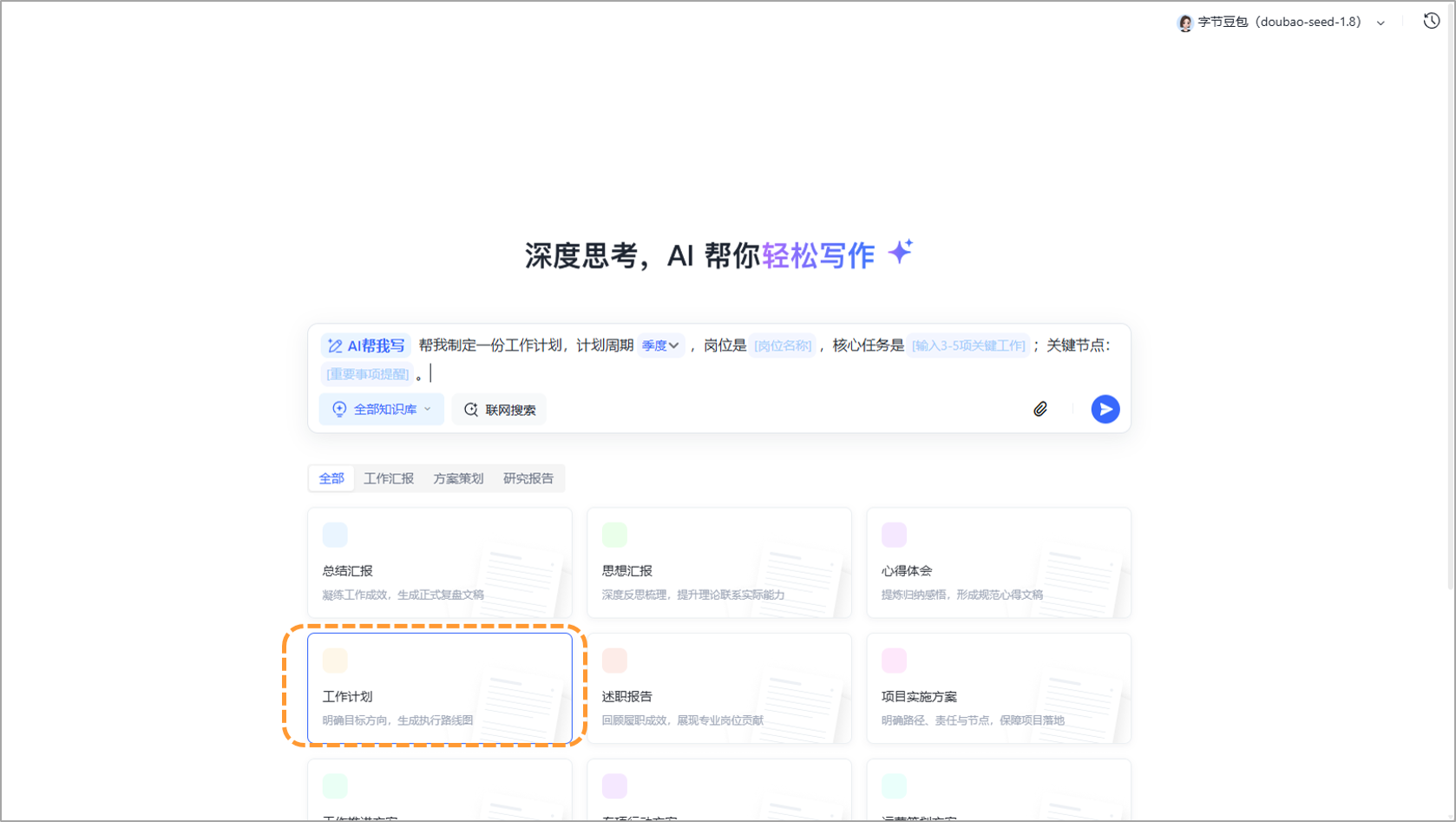Select the highlighted 工作计划 template card
This screenshot has width=1456, height=822.
pos(438,688)
